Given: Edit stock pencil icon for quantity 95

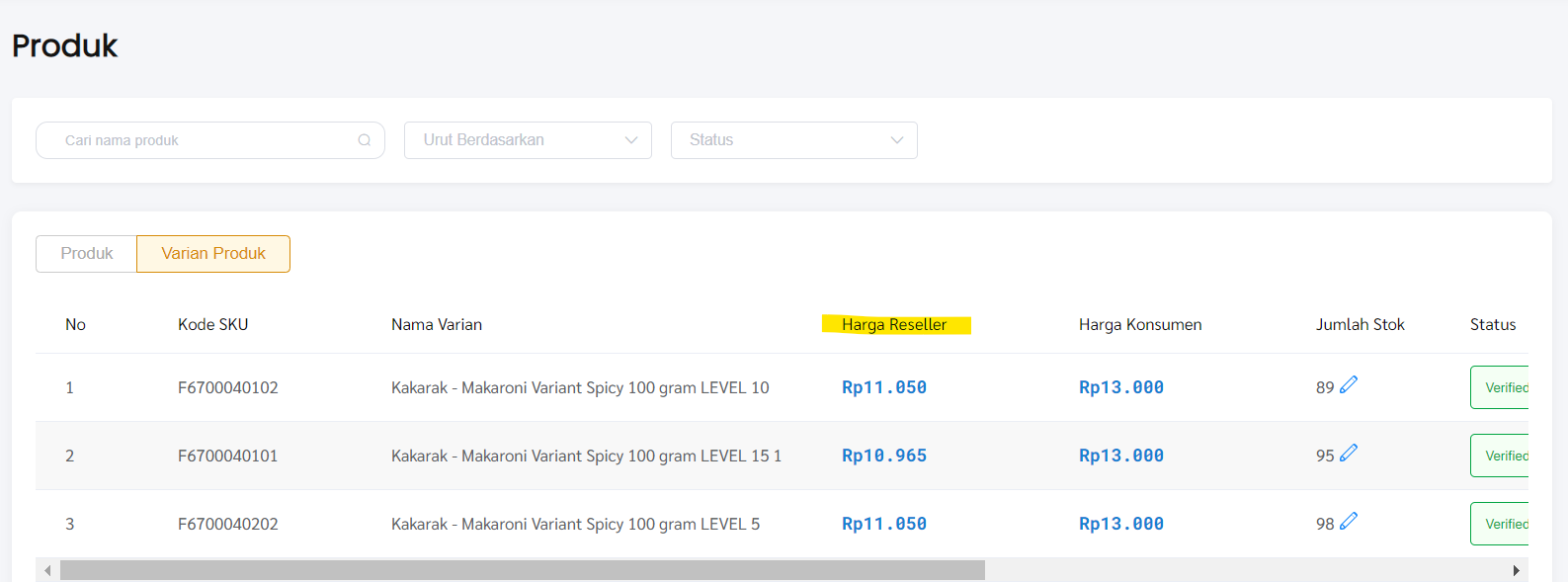Looking at the screenshot, I should pos(1349,453).
